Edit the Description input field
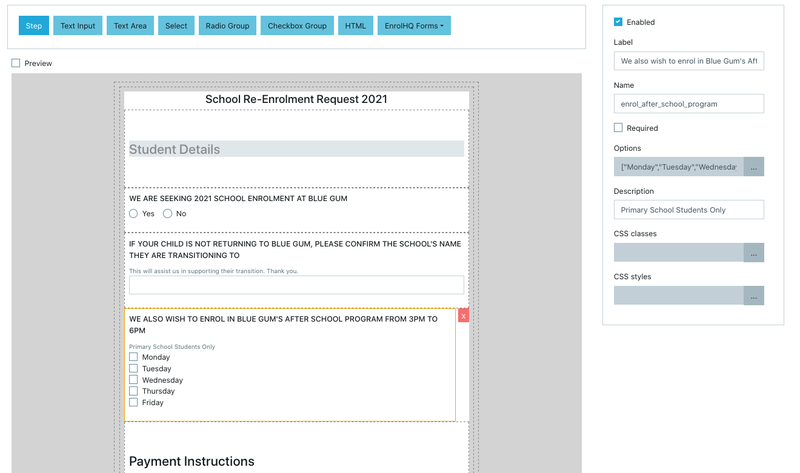Viewport: 800px width, 473px height. coord(689,210)
